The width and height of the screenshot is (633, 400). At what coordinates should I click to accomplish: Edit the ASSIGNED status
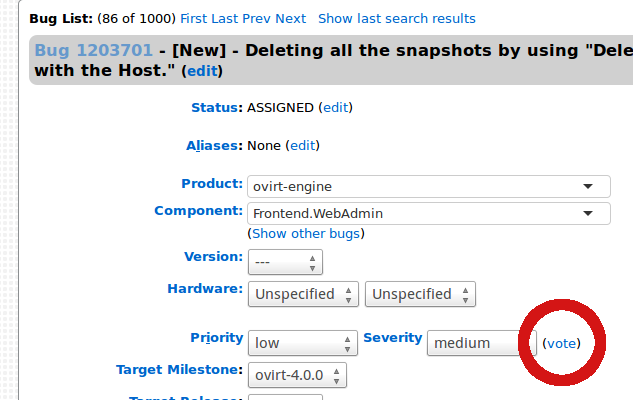(x=336, y=107)
